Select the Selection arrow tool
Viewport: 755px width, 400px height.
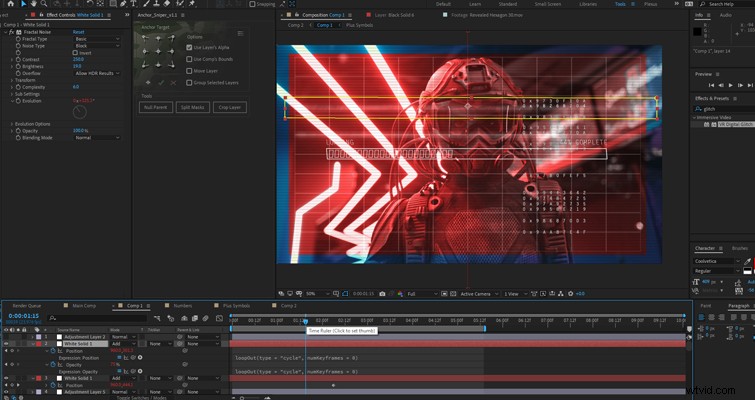(x=24, y=4)
